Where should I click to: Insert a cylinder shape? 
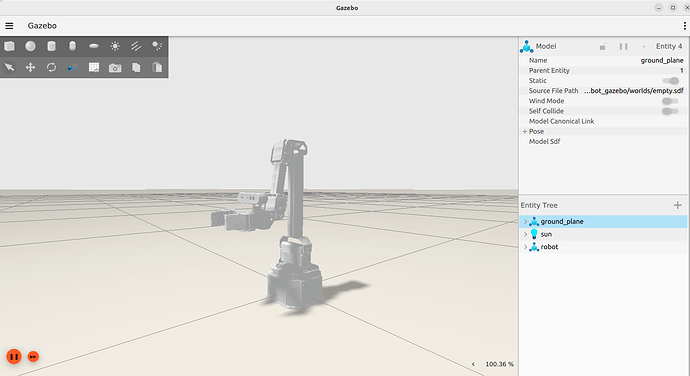pyautogui.click(x=51, y=46)
